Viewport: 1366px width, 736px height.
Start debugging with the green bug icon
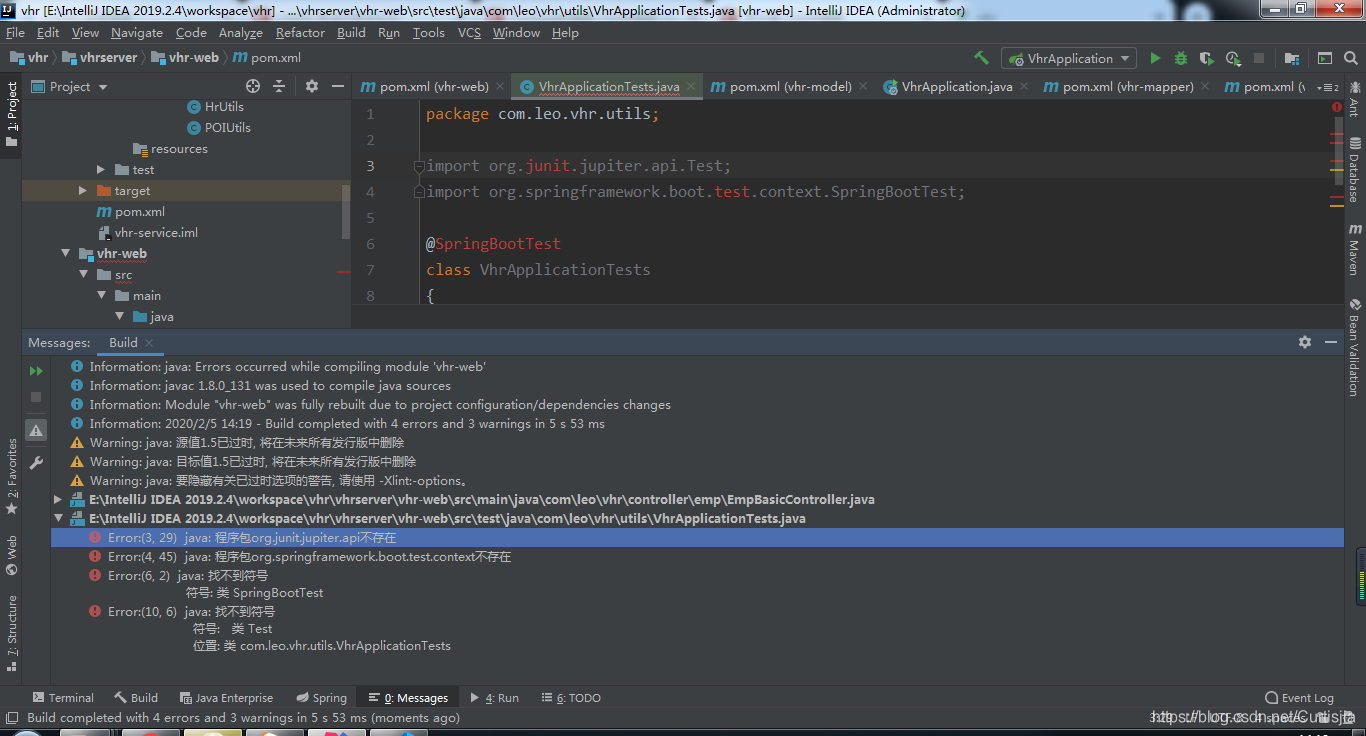[1181, 58]
